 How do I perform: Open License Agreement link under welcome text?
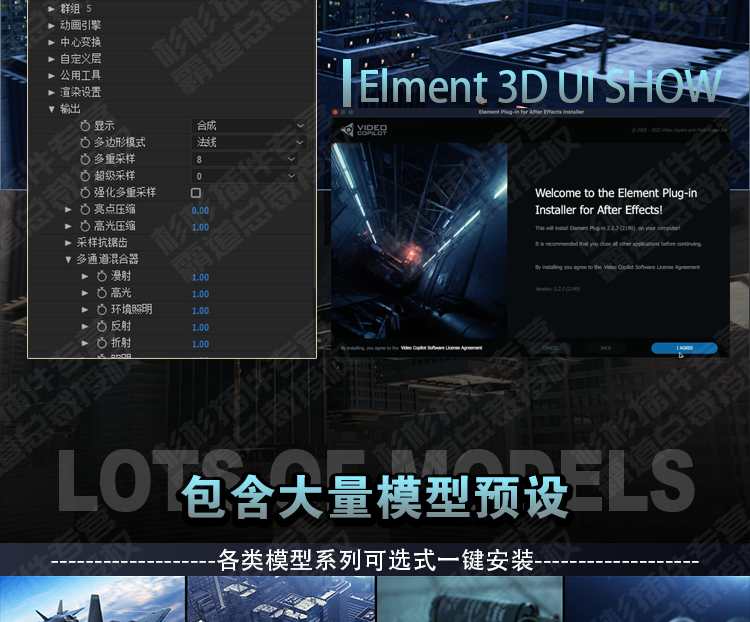[x=651, y=267]
